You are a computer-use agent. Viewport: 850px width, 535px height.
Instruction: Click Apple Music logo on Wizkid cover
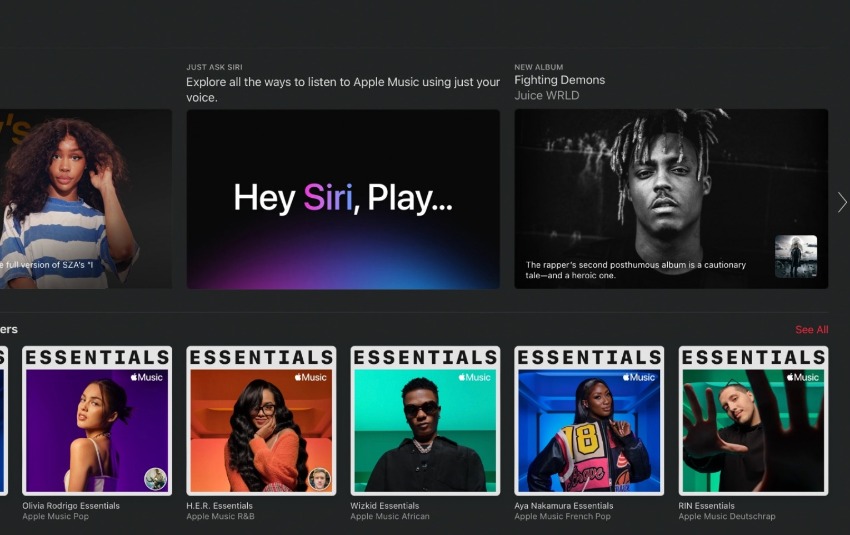pyautogui.click(x=474, y=377)
